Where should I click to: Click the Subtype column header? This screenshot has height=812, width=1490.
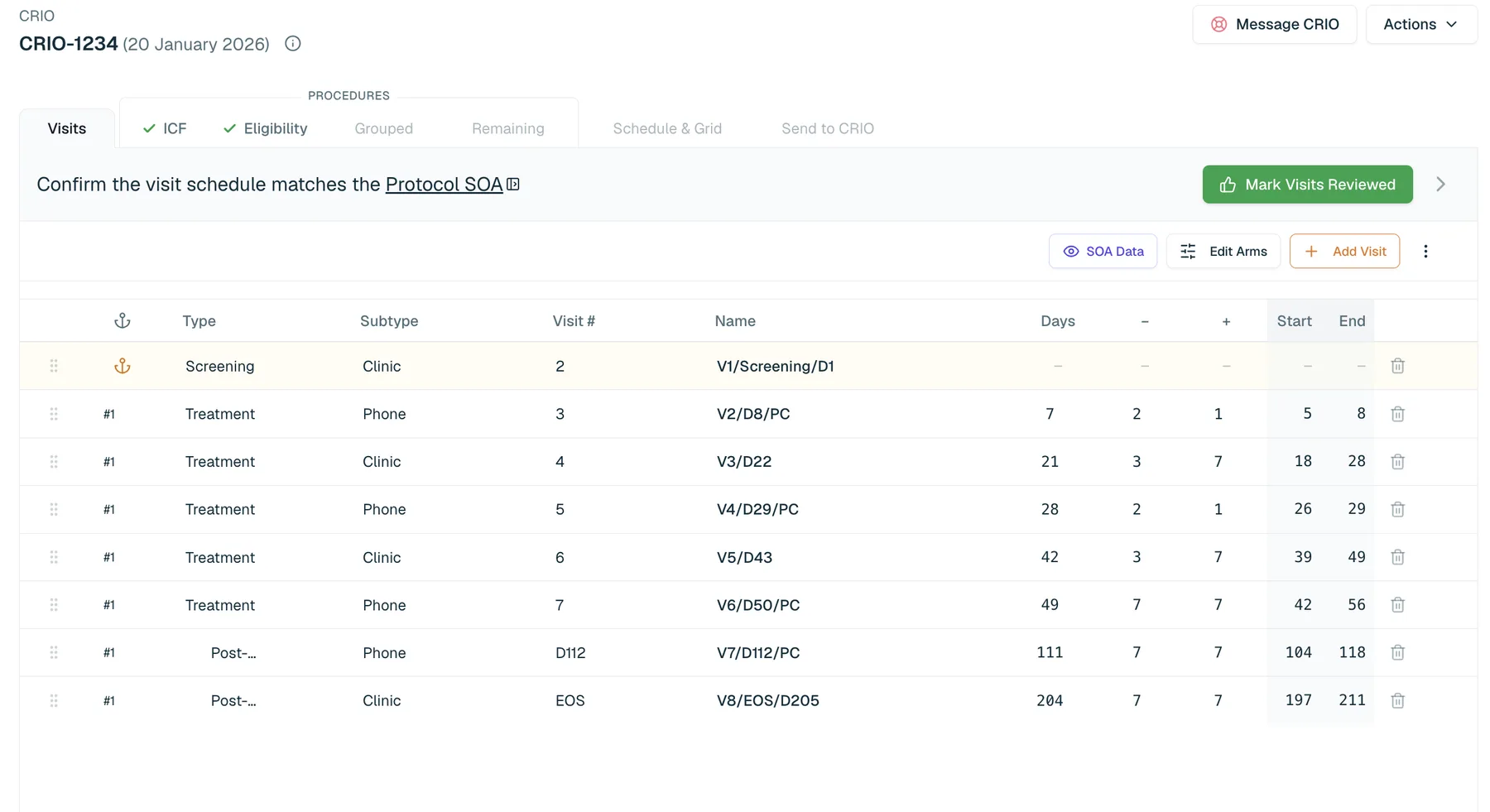tap(389, 321)
